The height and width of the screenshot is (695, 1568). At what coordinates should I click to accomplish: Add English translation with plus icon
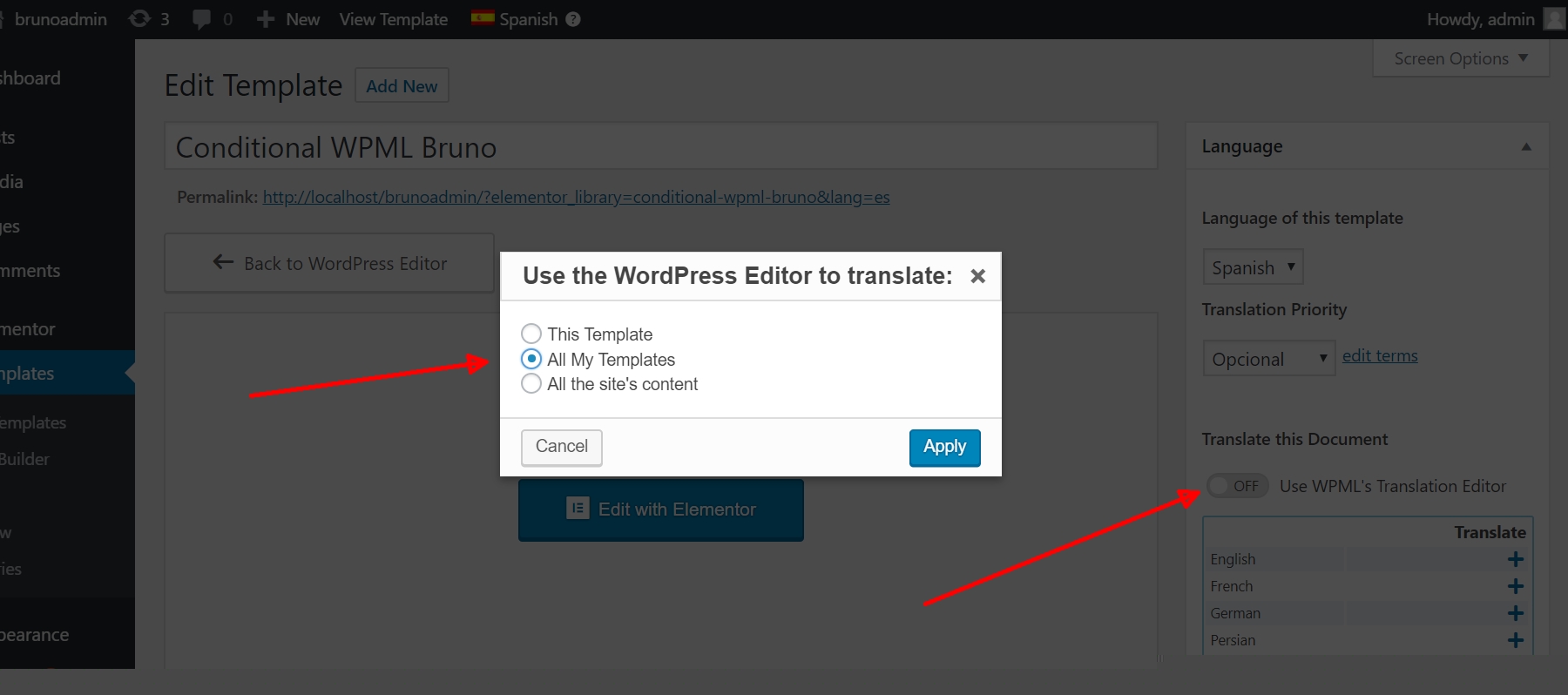(x=1516, y=559)
